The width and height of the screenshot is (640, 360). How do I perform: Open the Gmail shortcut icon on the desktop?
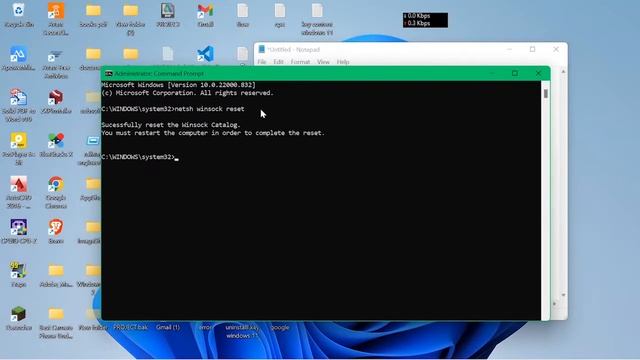click(205, 11)
